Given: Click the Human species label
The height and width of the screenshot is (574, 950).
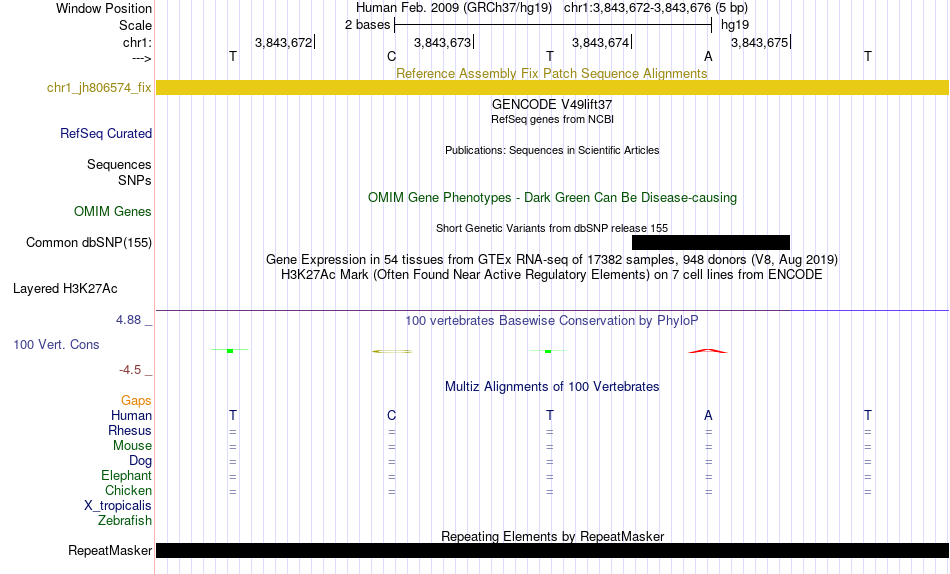Looking at the screenshot, I should pyautogui.click(x=131, y=415).
